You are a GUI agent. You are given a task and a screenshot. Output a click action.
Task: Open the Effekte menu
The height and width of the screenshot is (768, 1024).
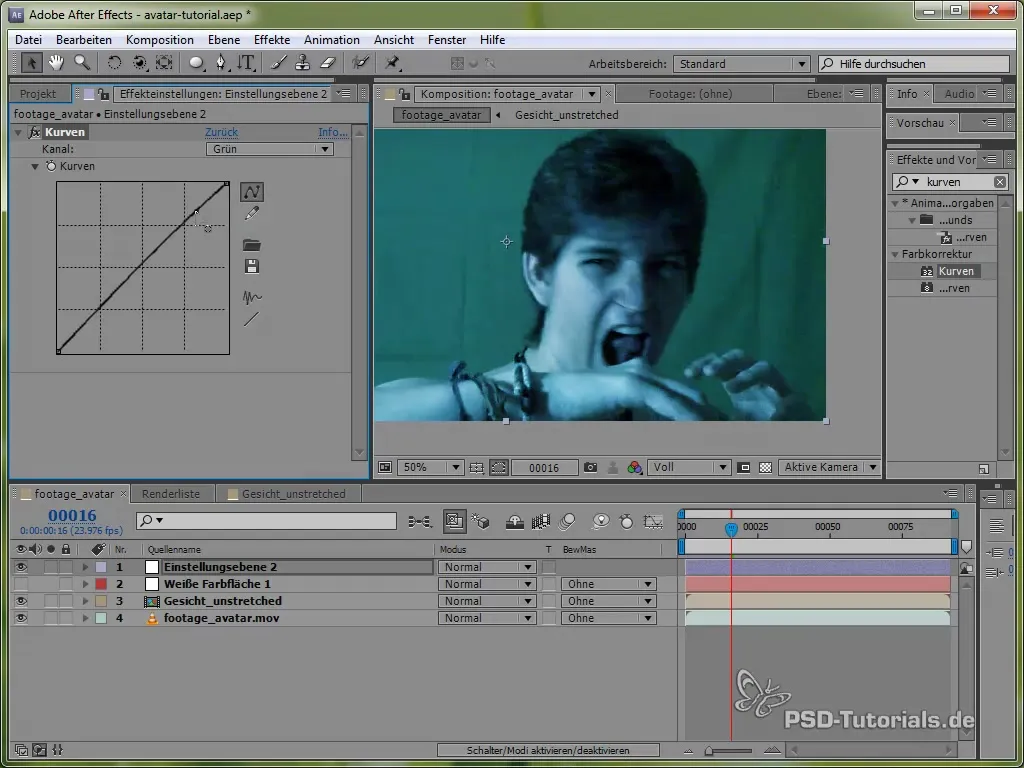click(x=272, y=40)
